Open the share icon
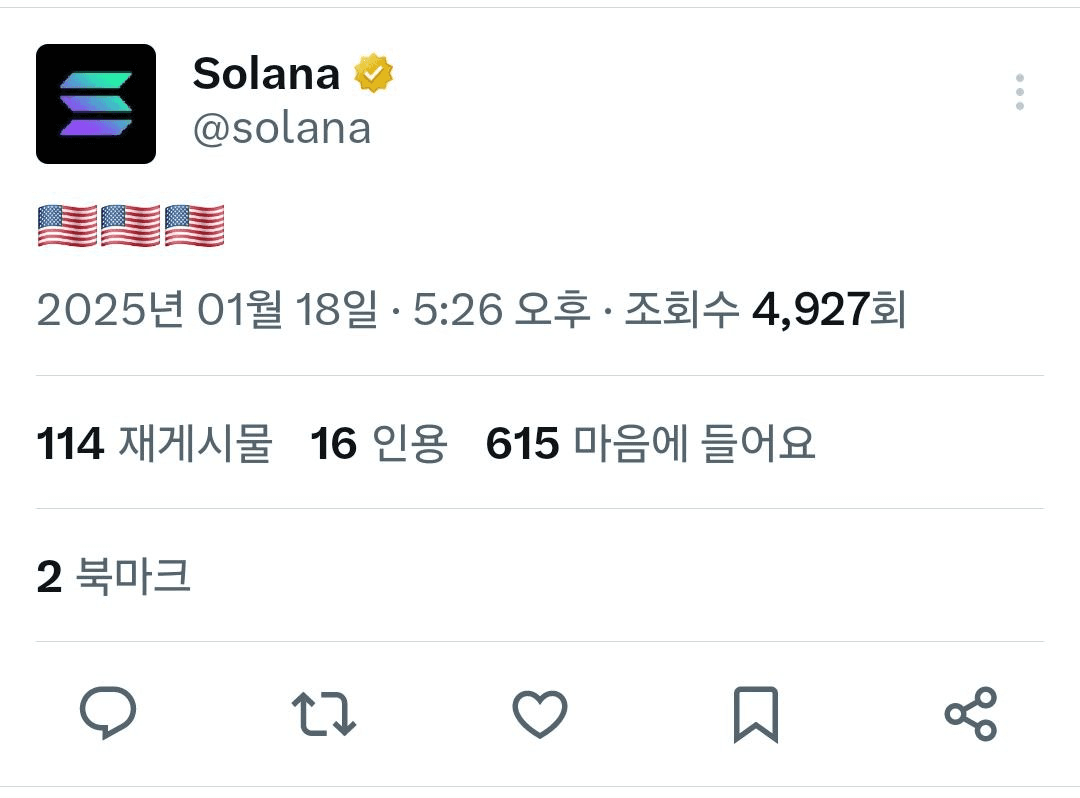This screenshot has width=1080, height=798. tap(971, 714)
